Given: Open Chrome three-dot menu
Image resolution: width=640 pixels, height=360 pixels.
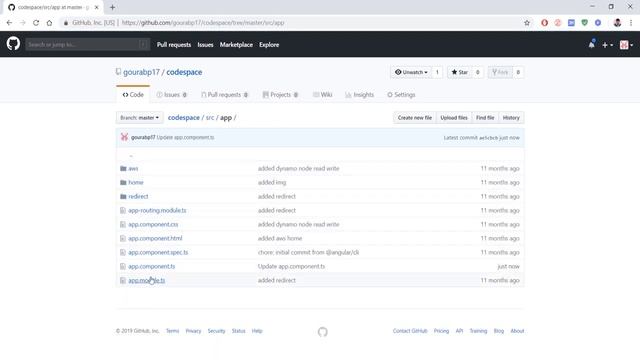Looking at the screenshot, I should coord(631,23).
